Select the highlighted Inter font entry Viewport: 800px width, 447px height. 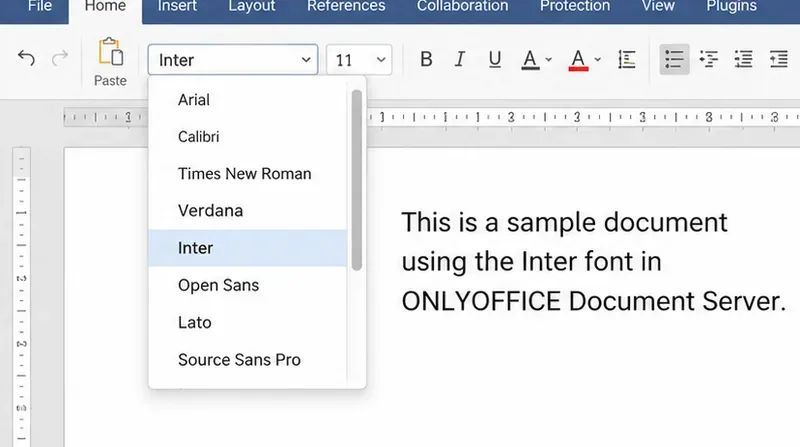tap(247, 248)
